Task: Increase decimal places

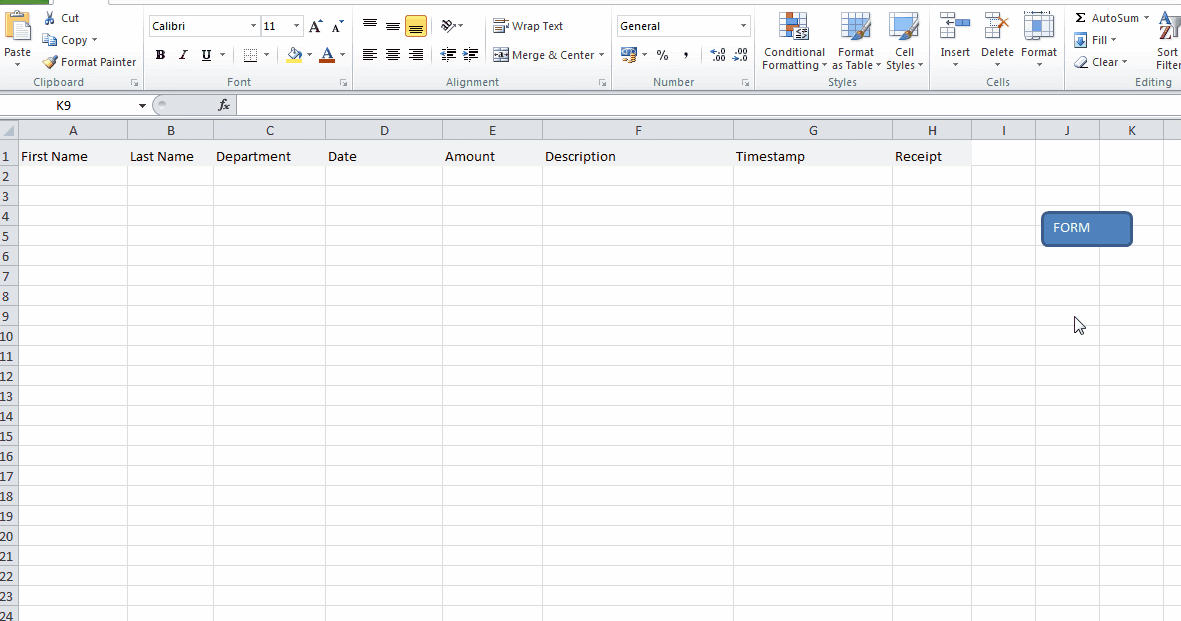Action: click(718, 55)
